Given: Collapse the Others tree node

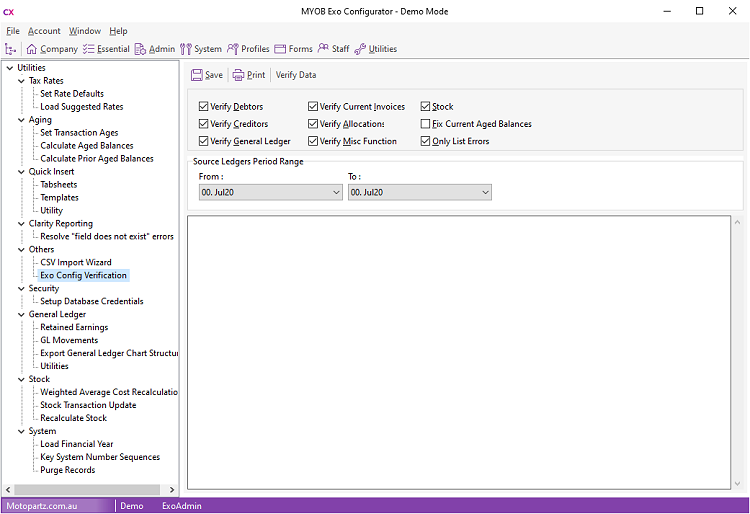Looking at the screenshot, I should 21,249.
